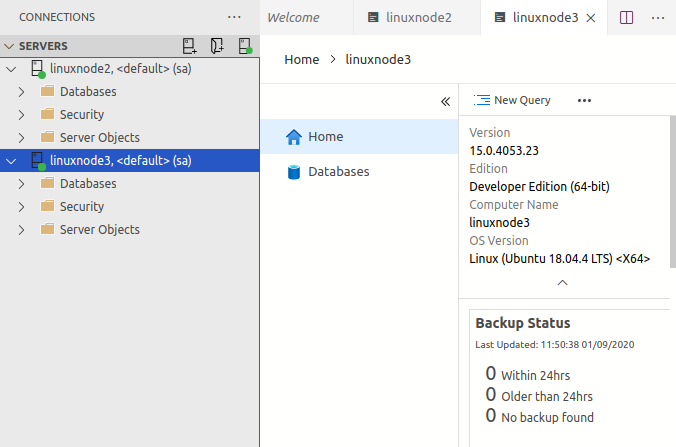
Task: Click the New Server Group icon
Action: pyautogui.click(x=218, y=46)
